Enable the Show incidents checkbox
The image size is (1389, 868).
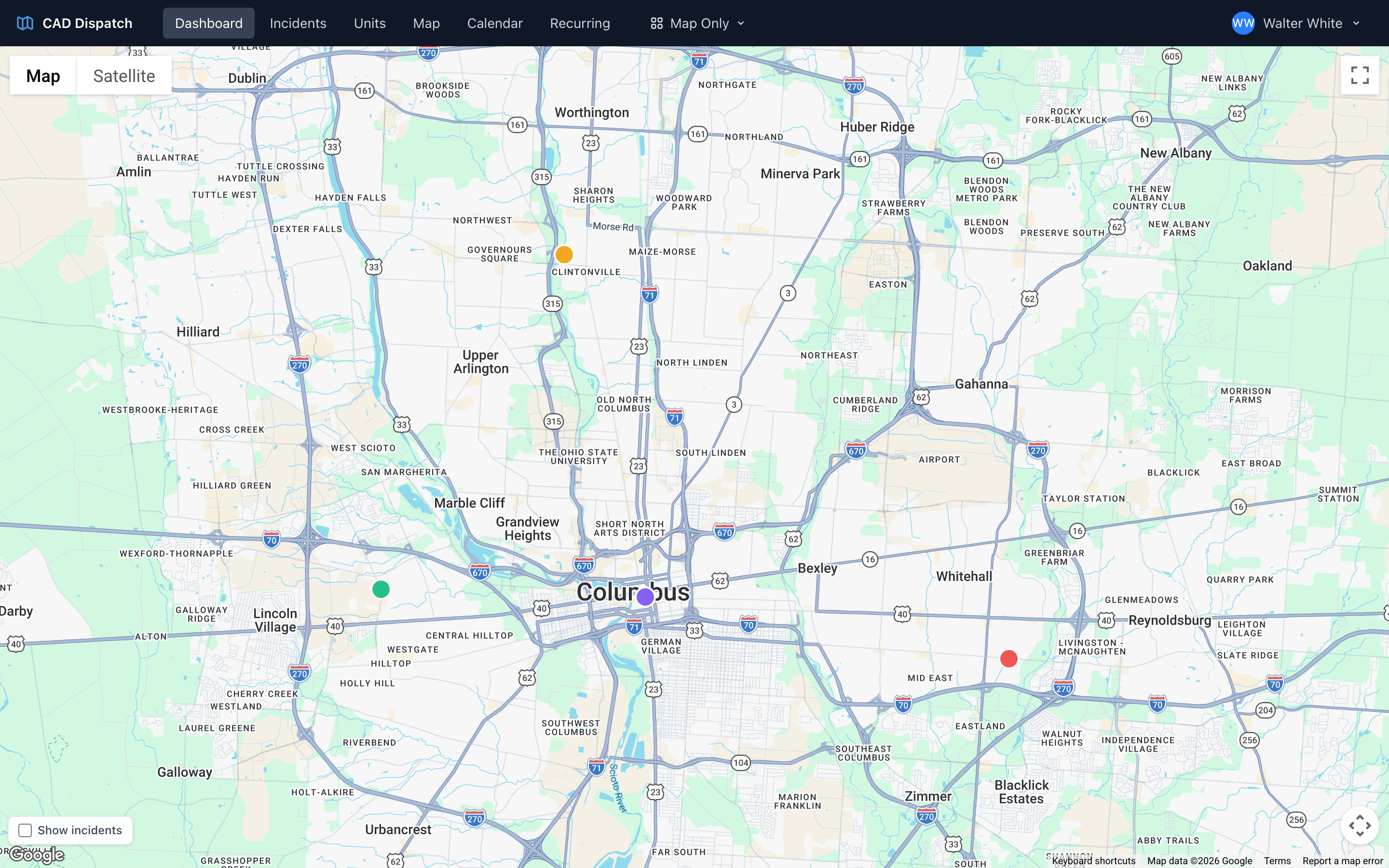[25, 830]
